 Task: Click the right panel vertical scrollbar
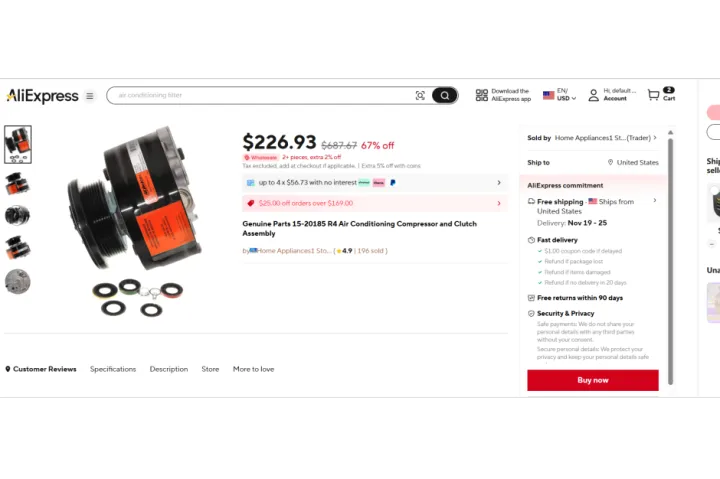point(670,261)
